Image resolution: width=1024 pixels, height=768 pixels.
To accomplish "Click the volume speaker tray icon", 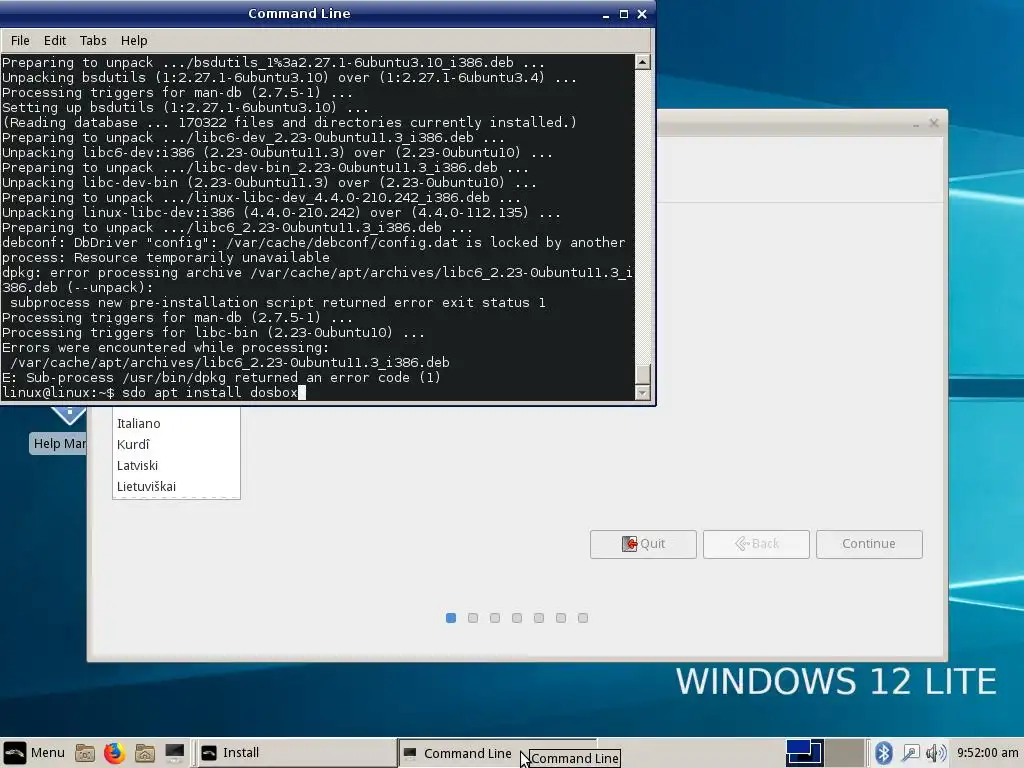I will click(936, 753).
